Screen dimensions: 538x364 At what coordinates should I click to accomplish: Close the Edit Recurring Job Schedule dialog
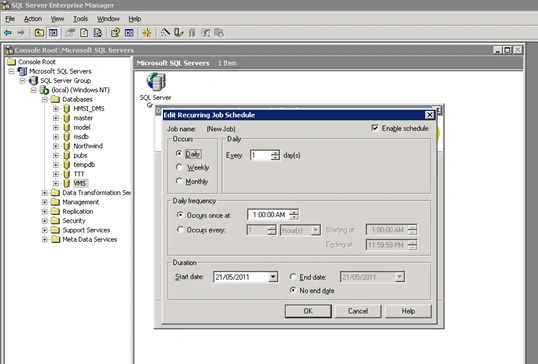[x=429, y=115]
